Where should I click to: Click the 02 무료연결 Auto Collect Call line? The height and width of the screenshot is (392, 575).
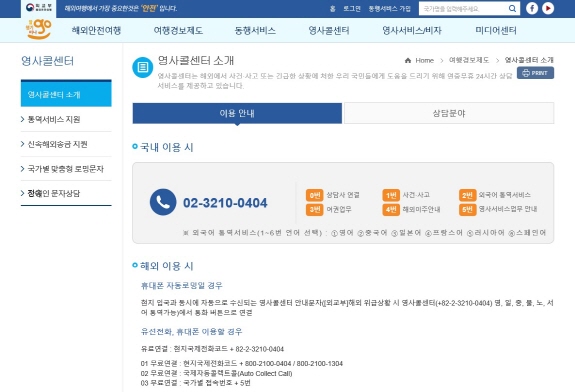pos(216,373)
